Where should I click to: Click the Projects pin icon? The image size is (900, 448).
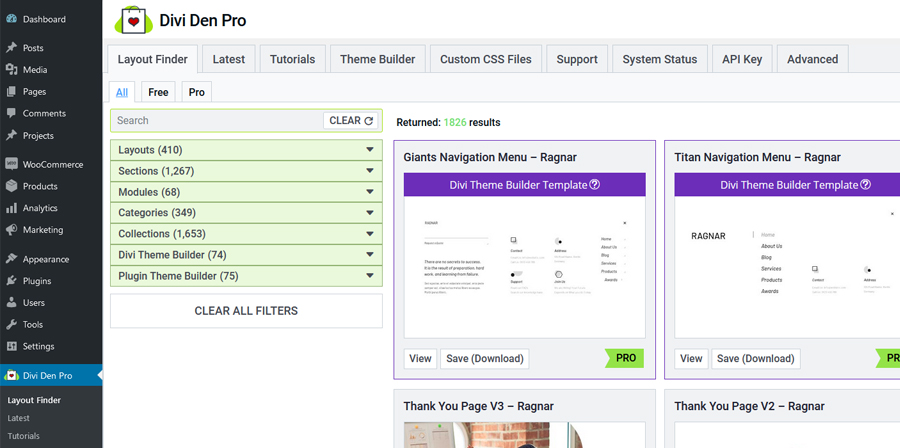(11, 135)
